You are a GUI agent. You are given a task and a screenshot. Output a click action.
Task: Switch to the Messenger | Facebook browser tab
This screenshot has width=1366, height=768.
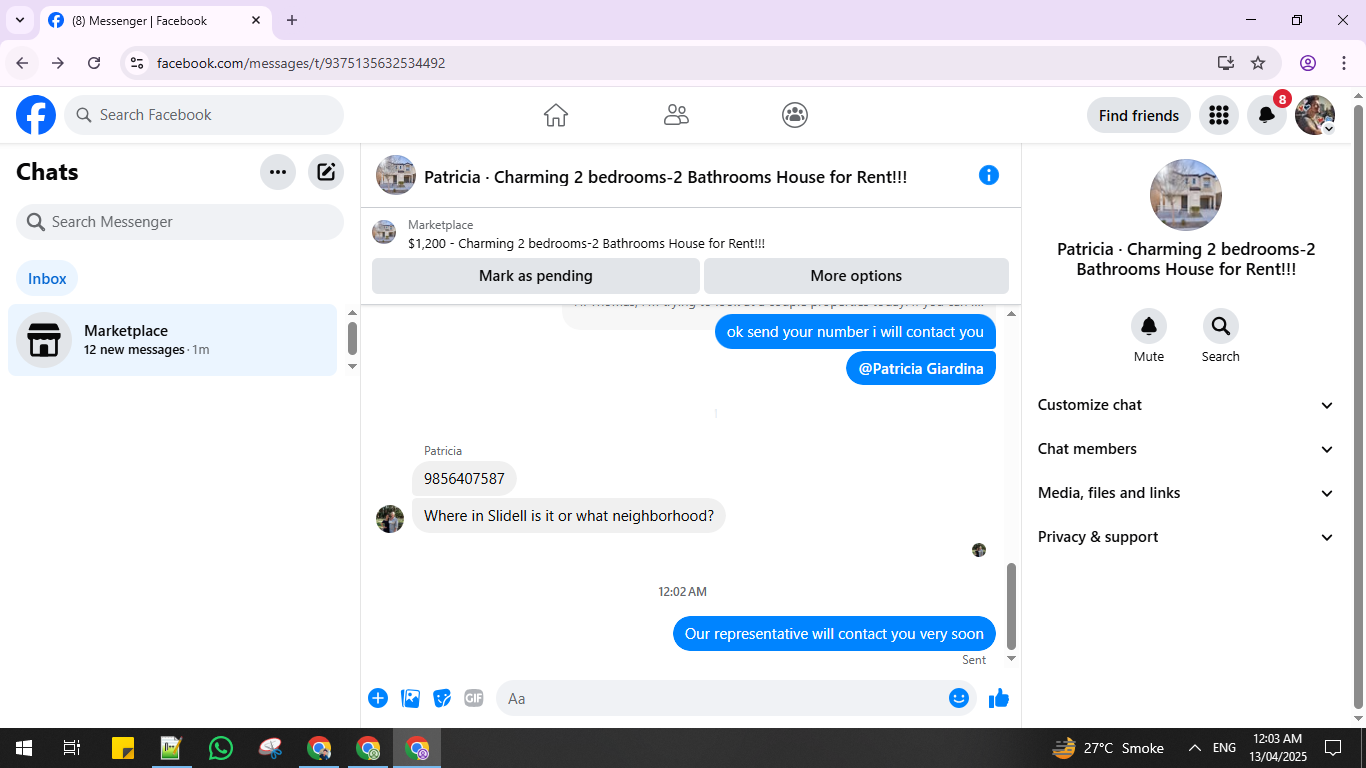point(155,20)
